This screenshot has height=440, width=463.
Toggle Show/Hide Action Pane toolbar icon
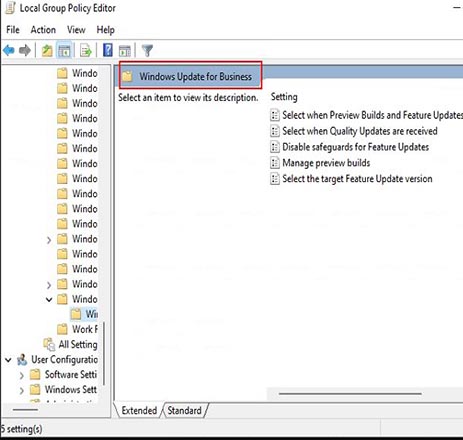125,51
